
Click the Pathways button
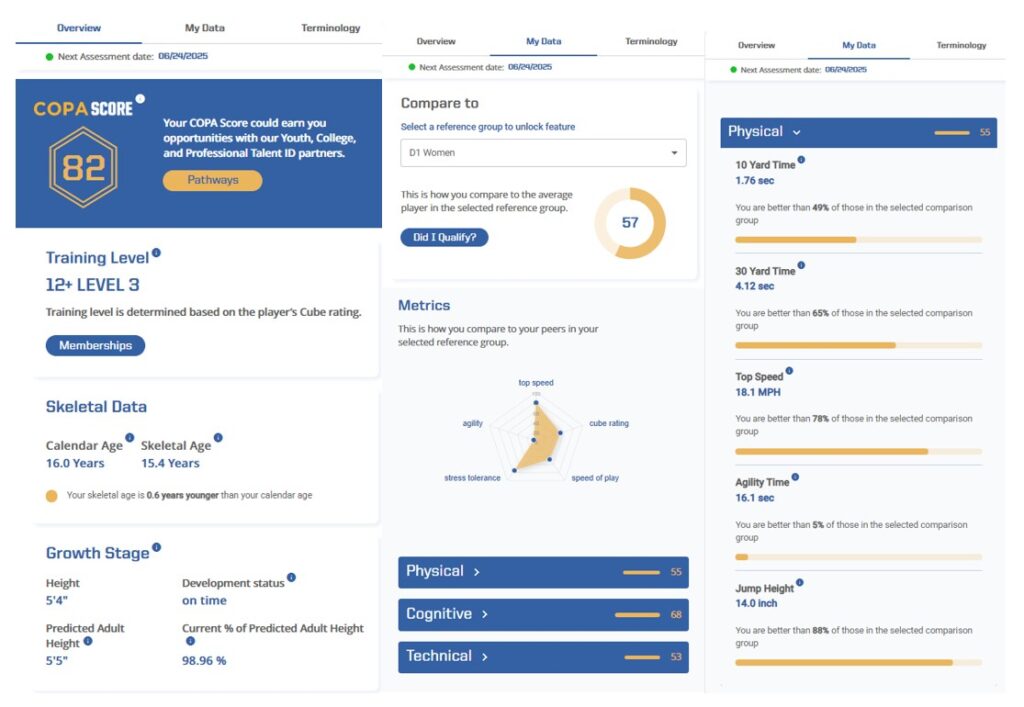tap(212, 180)
